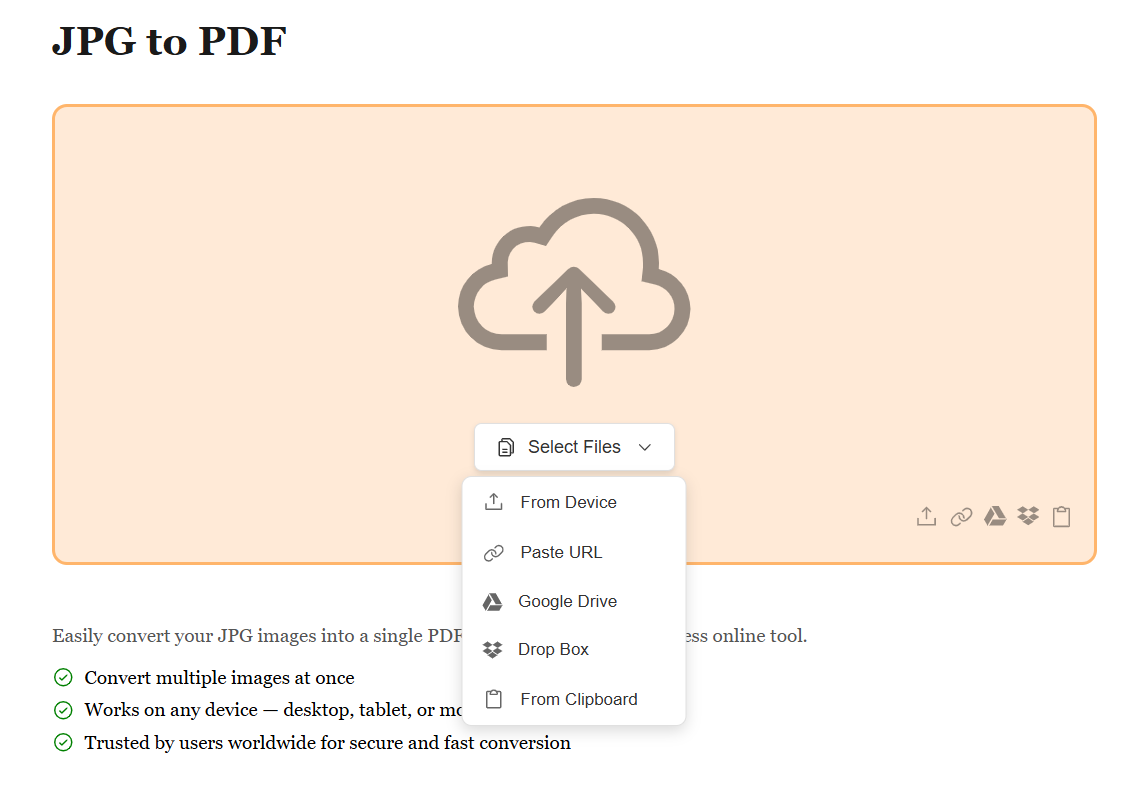Choose 'Drop Box' in the dropdown menu

[x=553, y=649]
